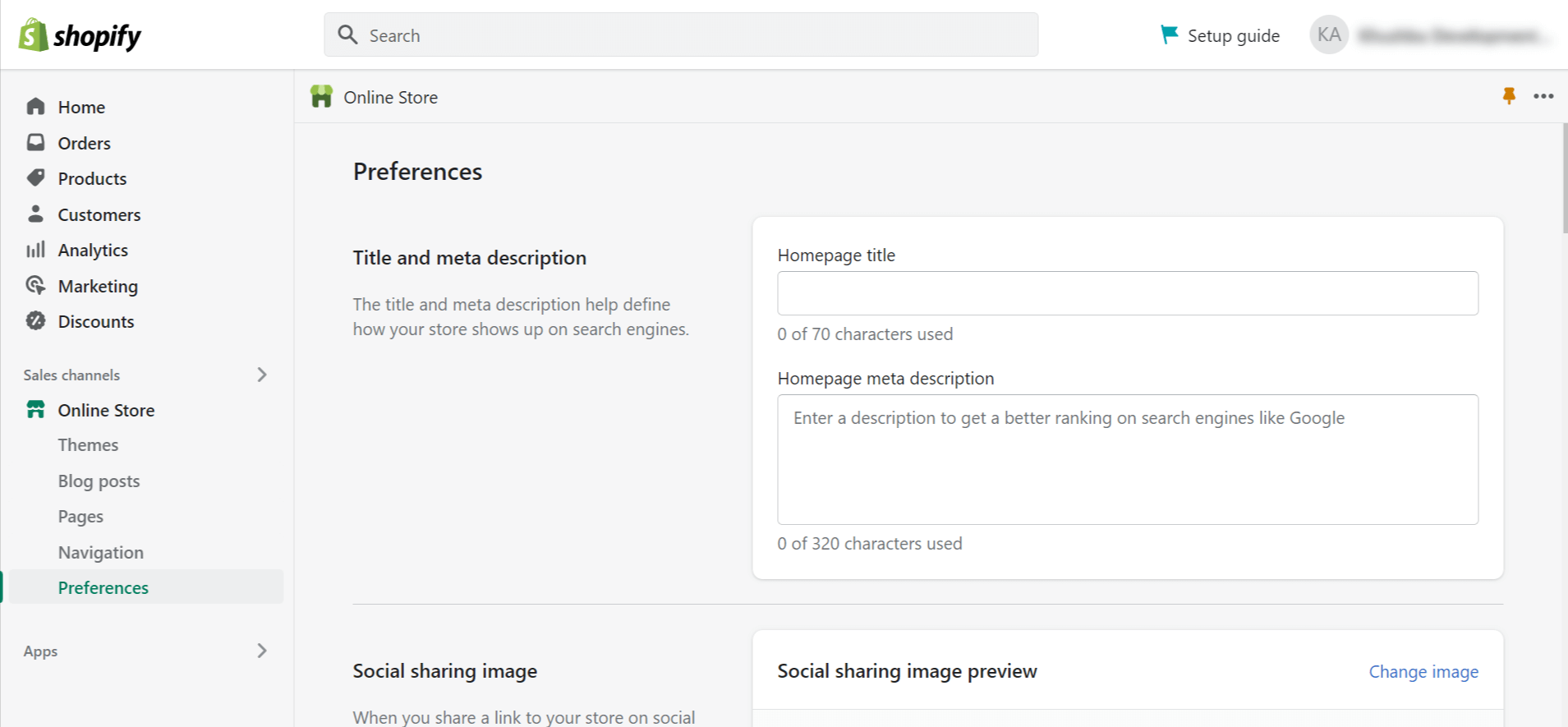Go to Home in sidebar
The image size is (1568, 727).
point(81,107)
